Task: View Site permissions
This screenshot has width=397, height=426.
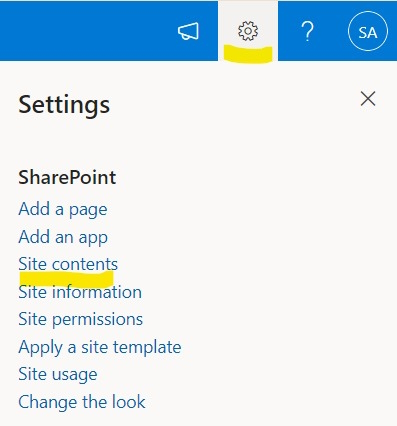Action: click(x=81, y=319)
